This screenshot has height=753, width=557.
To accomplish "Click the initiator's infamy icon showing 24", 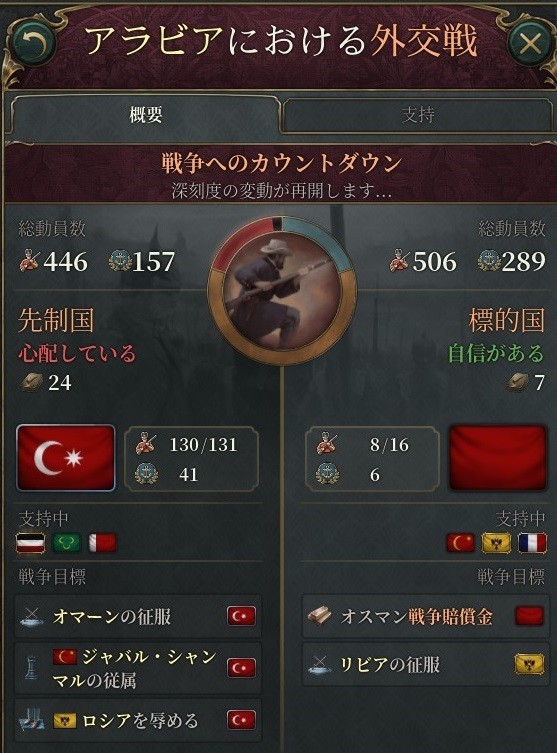I will (31, 383).
